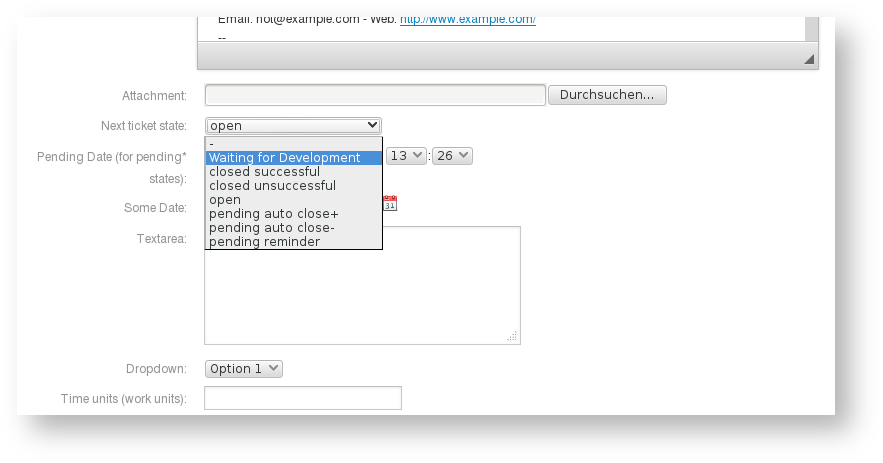The width and height of the screenshot is (883, 463).
Task: Open the http://www.example.com/ link
Action: 467,19
